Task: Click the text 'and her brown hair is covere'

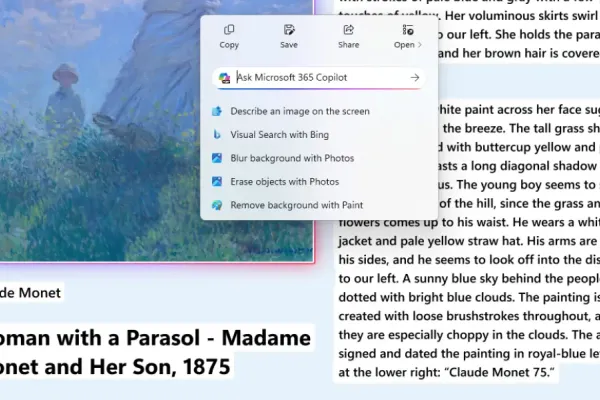Action: click(519, 53)
